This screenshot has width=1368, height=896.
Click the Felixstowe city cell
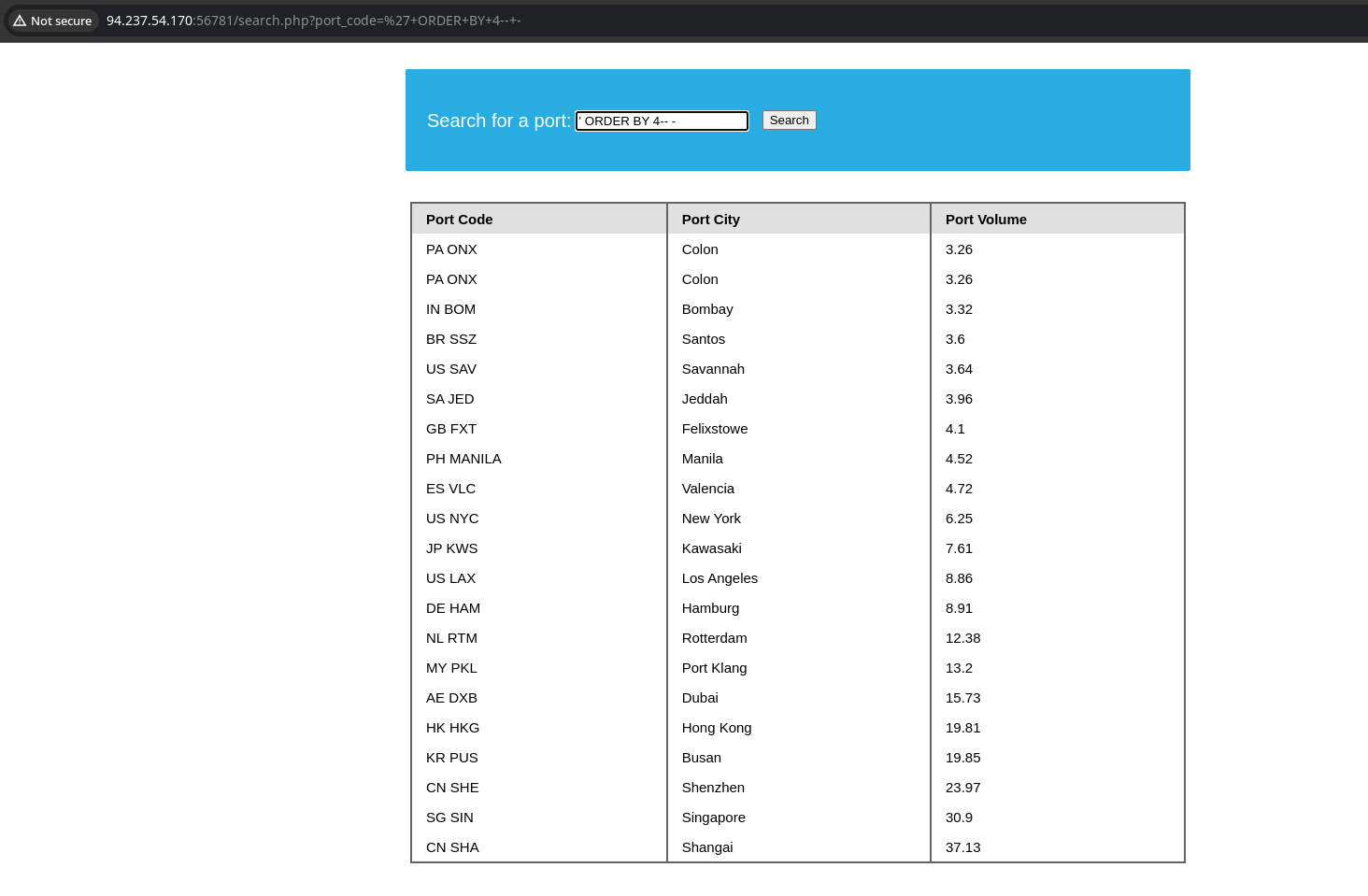714,429
